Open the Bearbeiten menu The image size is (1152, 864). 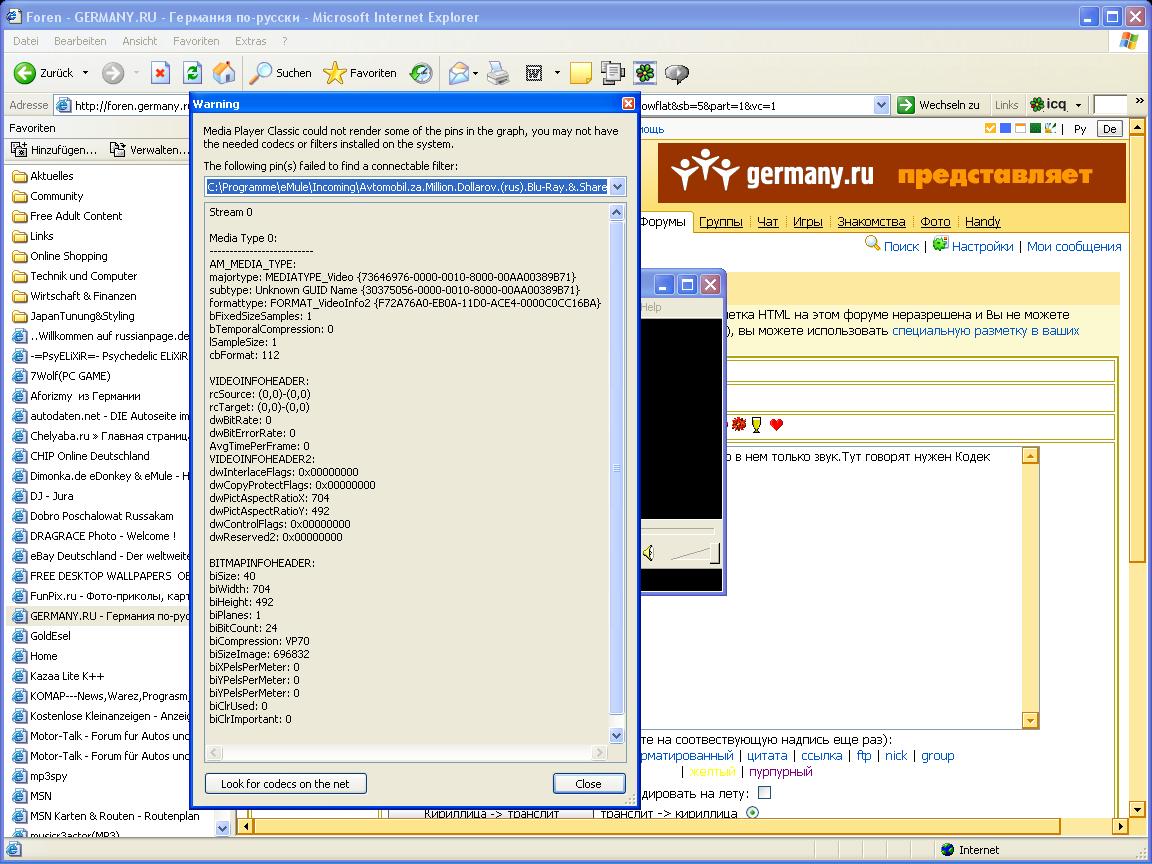pyautogui.click(x=80, y=41)
